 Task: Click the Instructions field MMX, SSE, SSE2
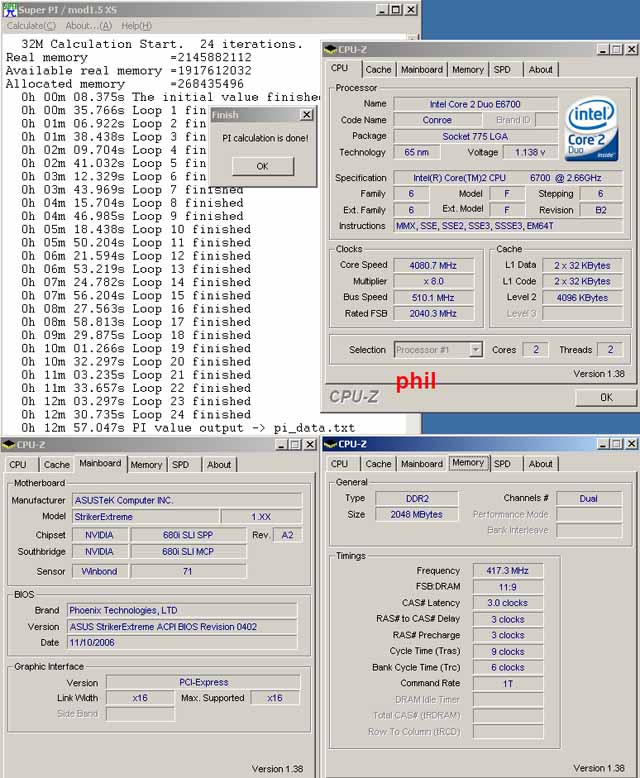click(508, 226)
